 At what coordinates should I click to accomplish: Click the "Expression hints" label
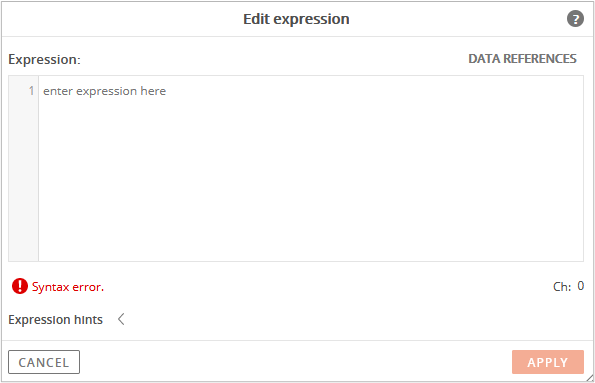[x=55, y=320]
